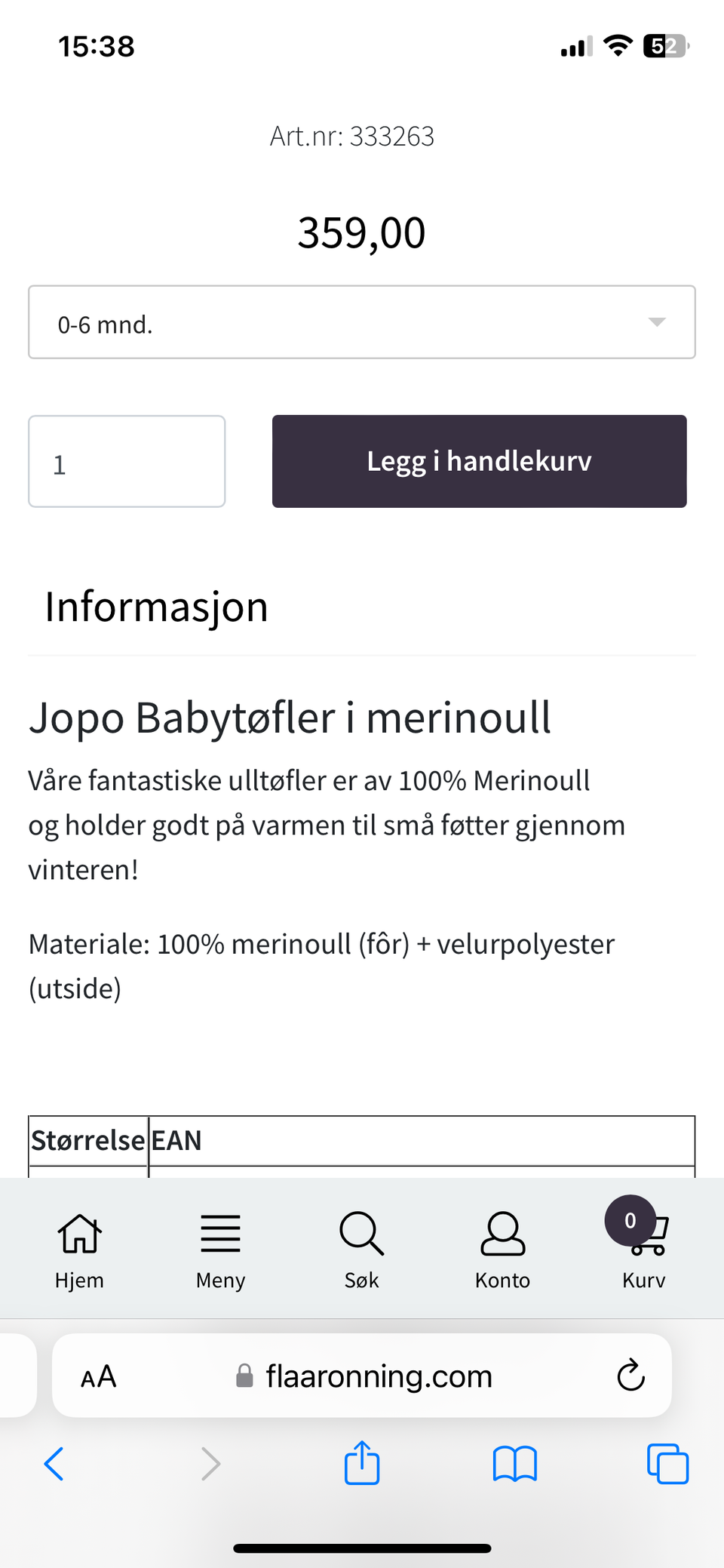Tap the Informasjon section heading
Viewport: 724px width, 1568px height.
(157, 607)
